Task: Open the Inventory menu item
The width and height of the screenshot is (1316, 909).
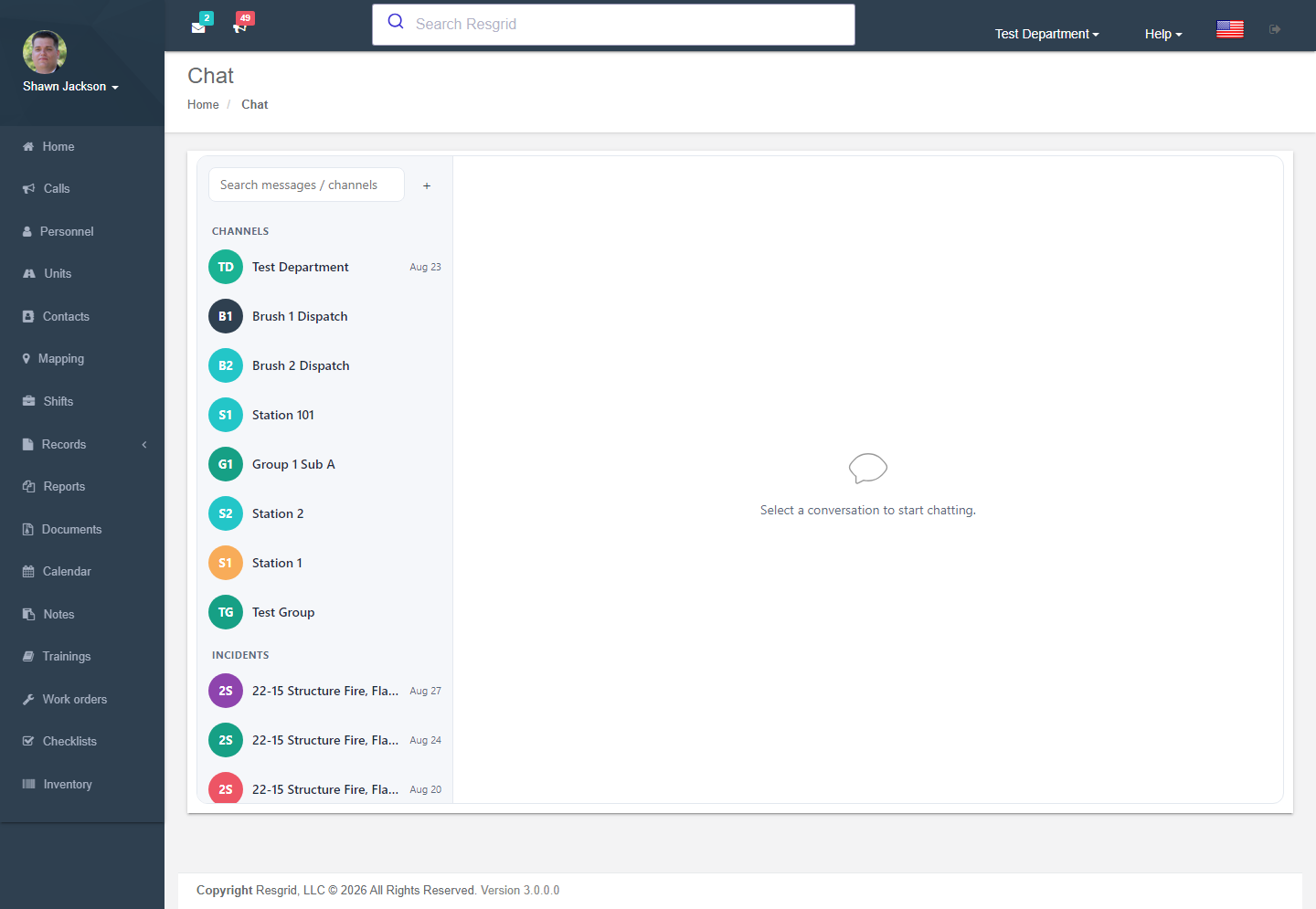Action: pyautogui.click(x=82, y=785)
